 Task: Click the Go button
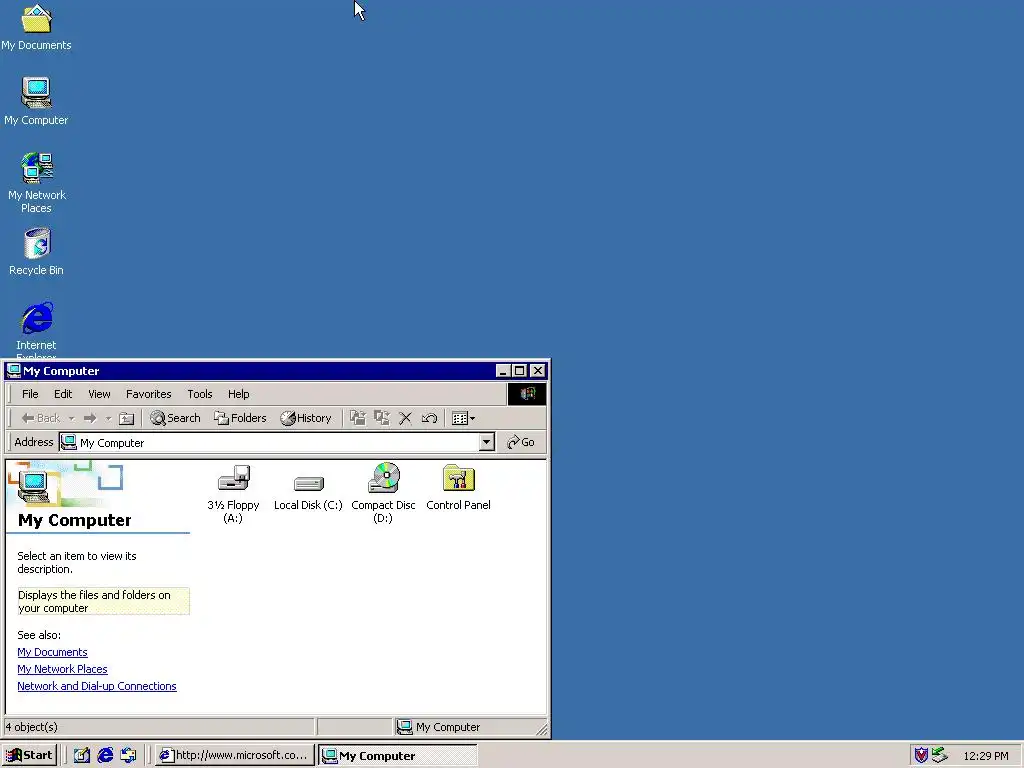tap(521, 442)
